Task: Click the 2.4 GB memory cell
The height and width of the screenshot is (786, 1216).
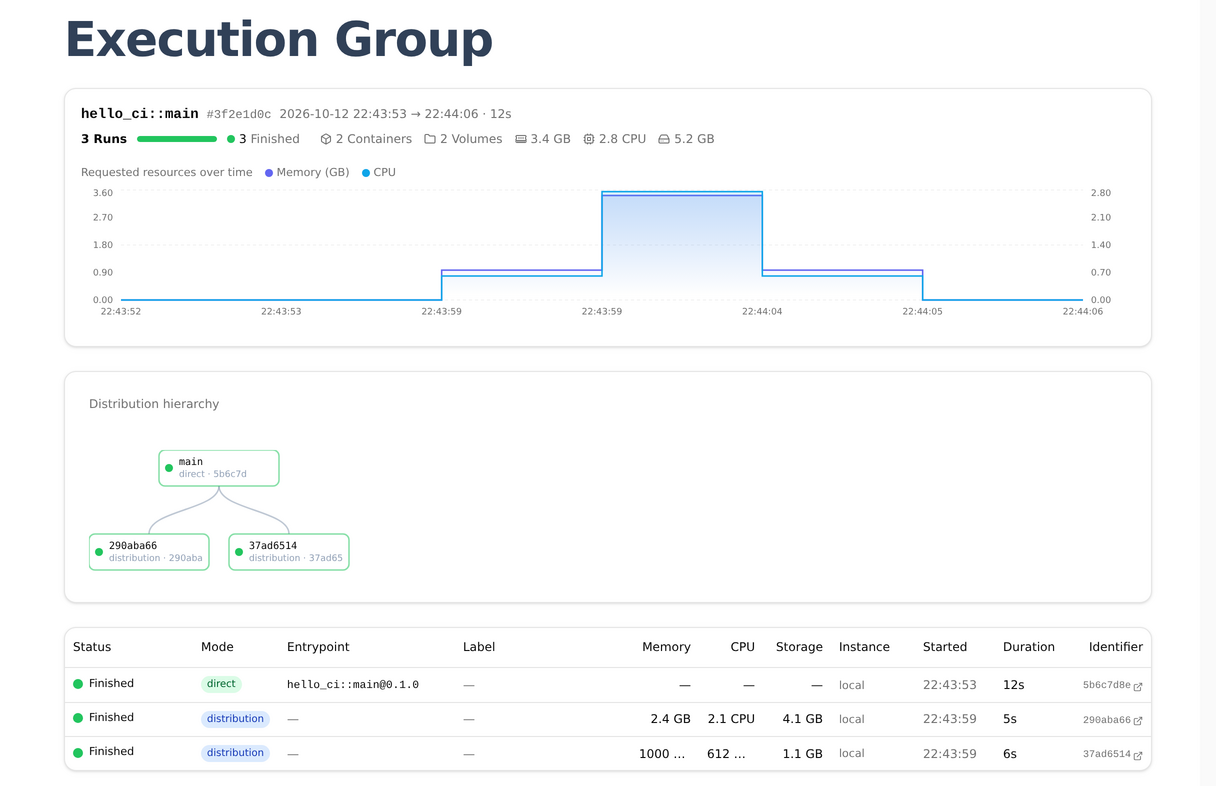Action: coord(670,719)
